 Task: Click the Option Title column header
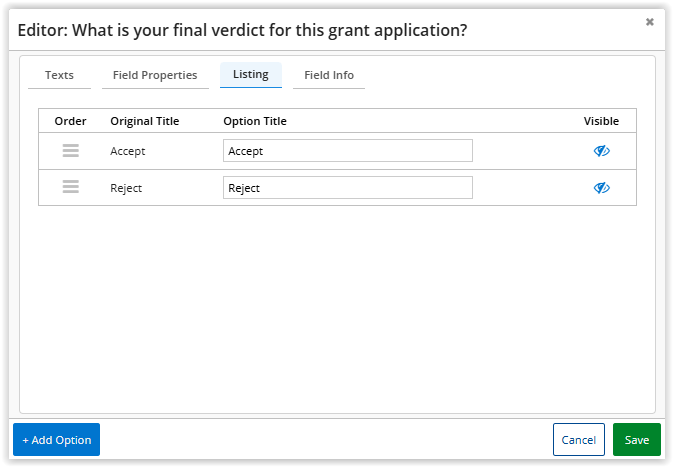pos(255,121)
